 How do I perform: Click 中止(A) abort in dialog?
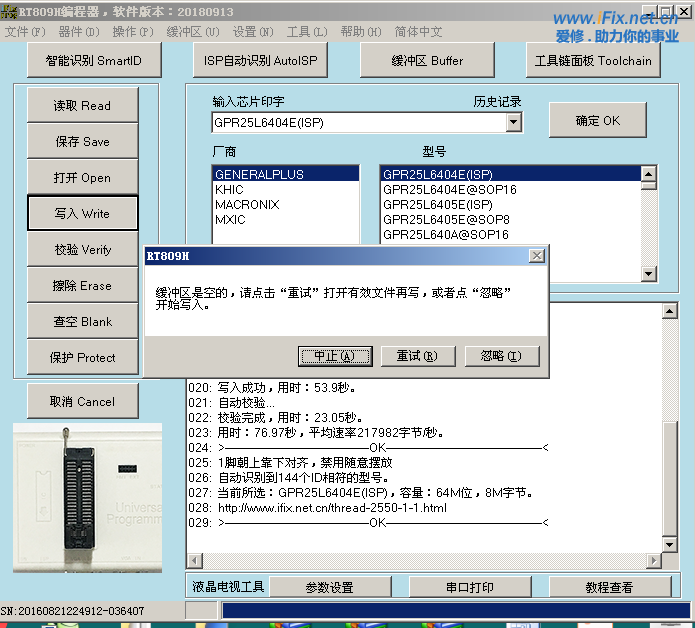335,356
